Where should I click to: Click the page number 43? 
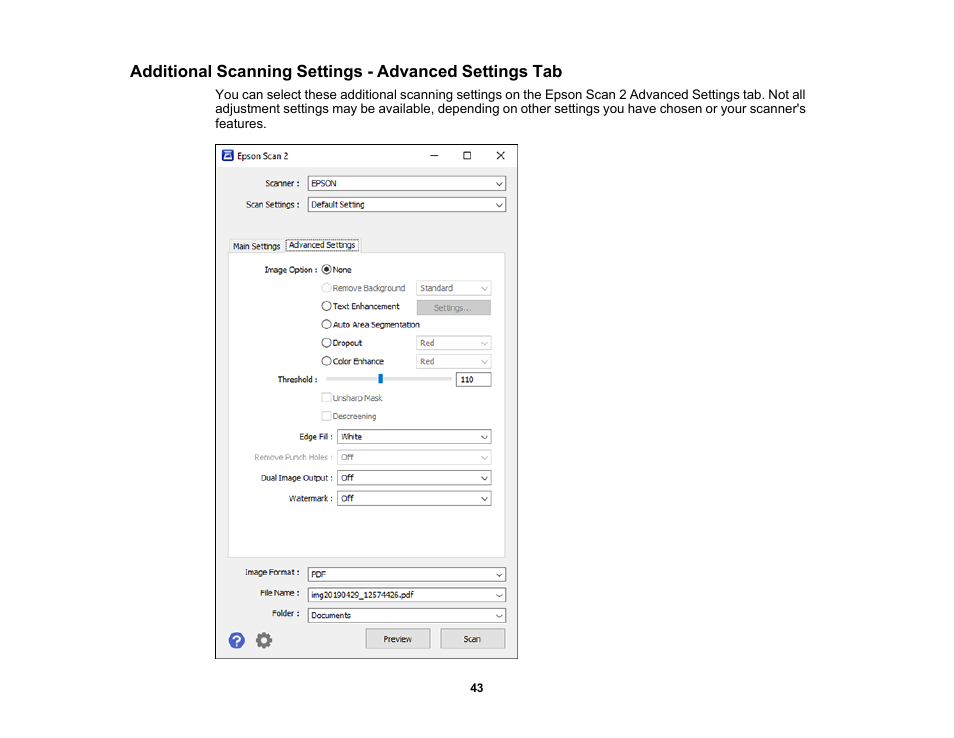pos(476,688)
